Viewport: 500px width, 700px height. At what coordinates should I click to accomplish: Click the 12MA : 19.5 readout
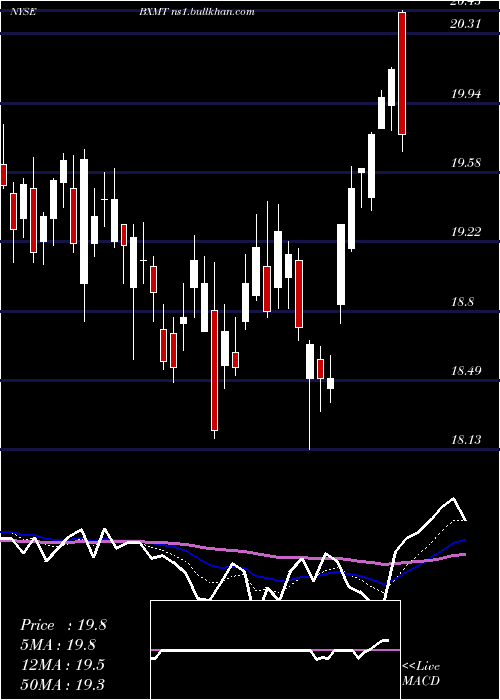(62, 665)
